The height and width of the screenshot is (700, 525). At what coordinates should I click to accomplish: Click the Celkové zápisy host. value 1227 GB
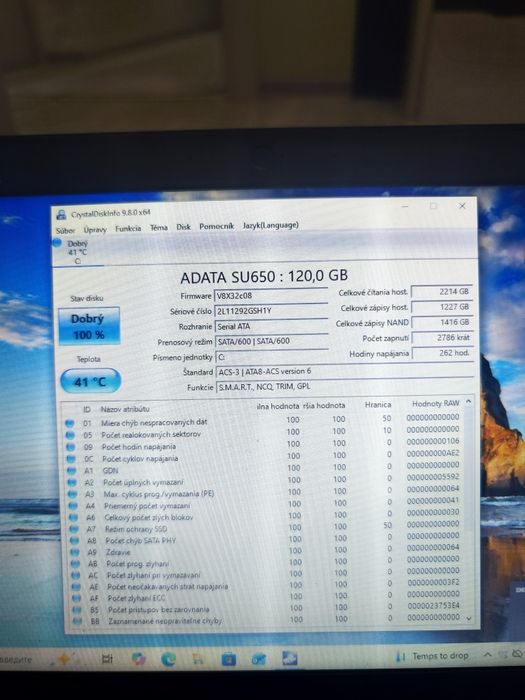click(x=442, y=307)
